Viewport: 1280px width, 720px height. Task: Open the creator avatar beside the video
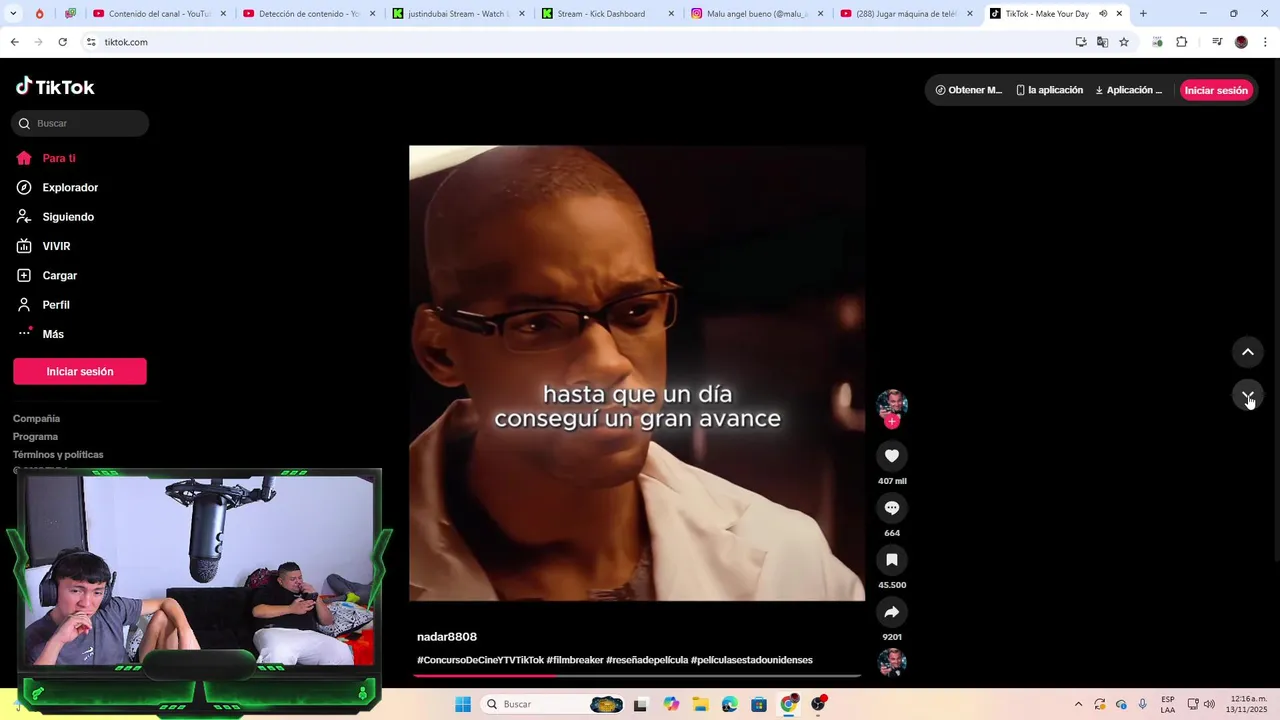[892, 404]
